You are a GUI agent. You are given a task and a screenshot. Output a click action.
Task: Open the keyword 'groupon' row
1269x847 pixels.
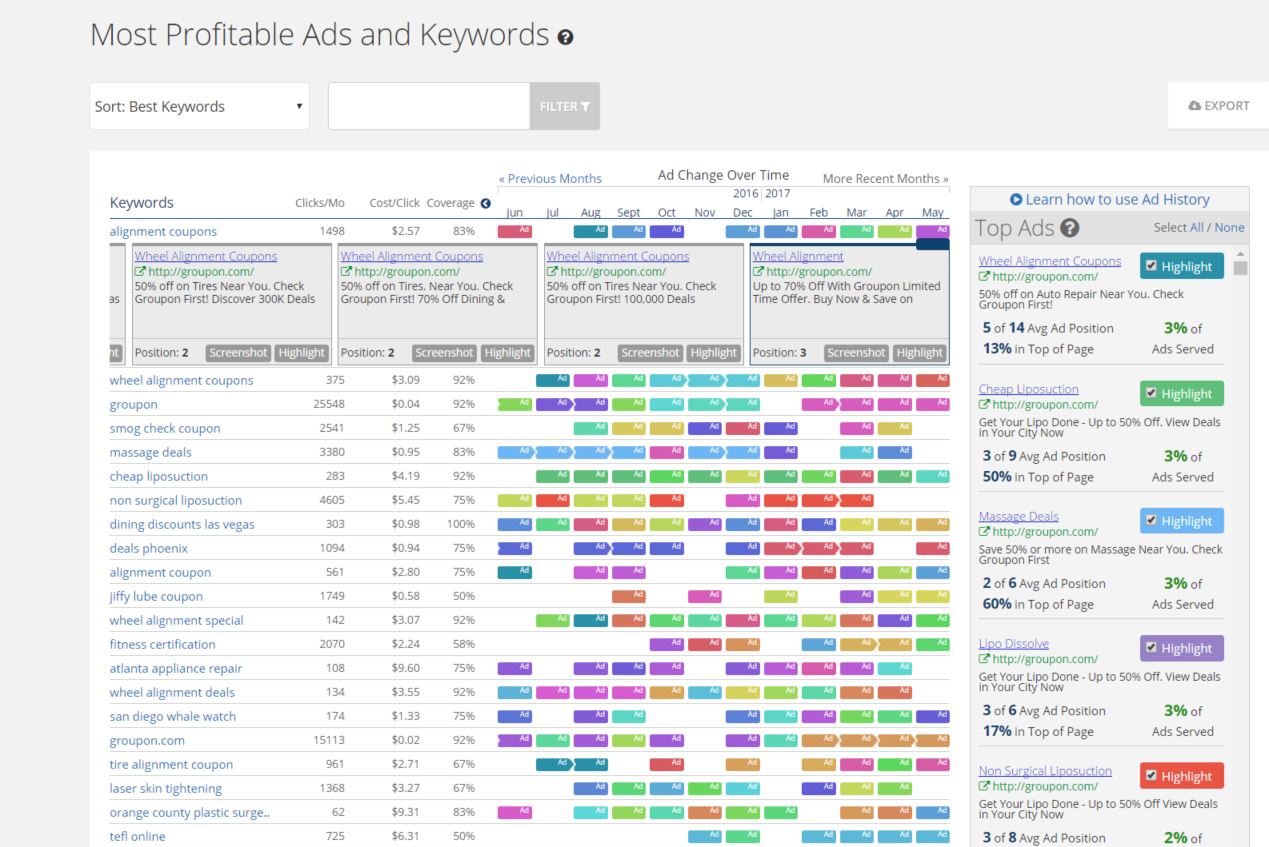134,404
